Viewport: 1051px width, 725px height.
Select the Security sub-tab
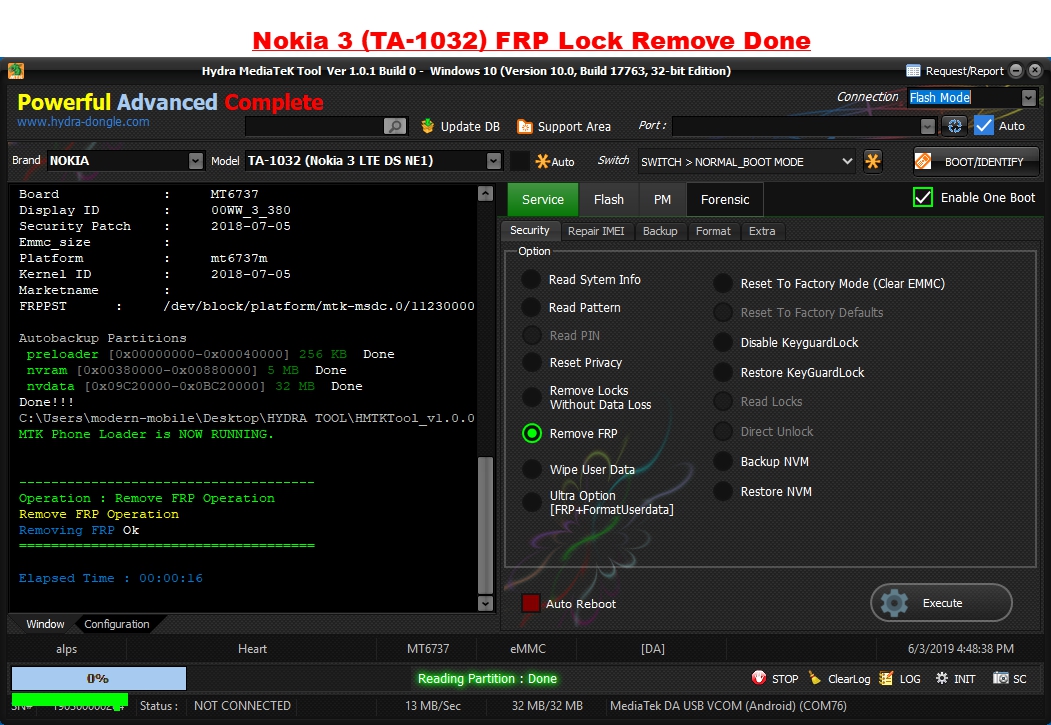[530, 230]
